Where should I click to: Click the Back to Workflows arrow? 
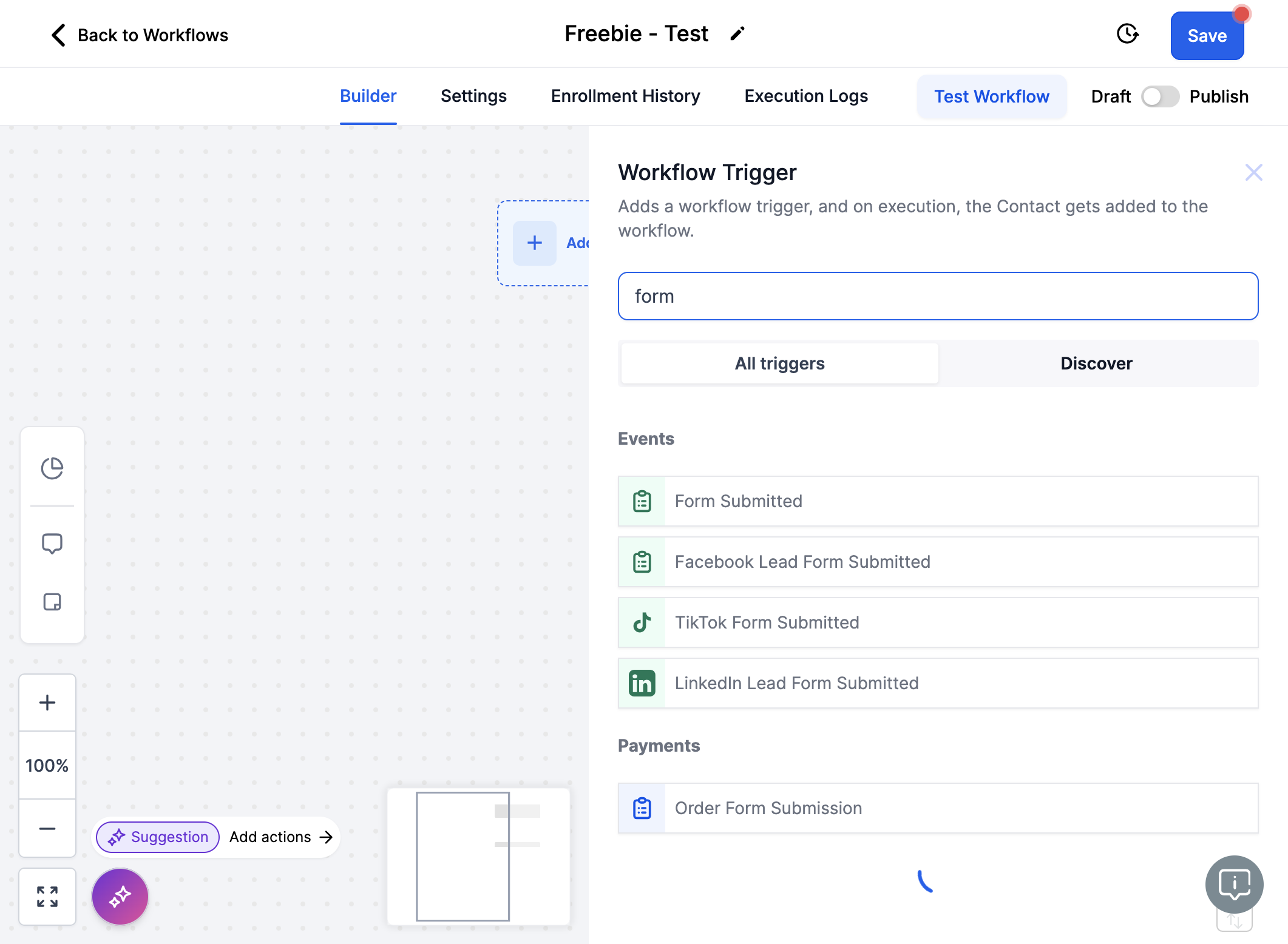58,35
